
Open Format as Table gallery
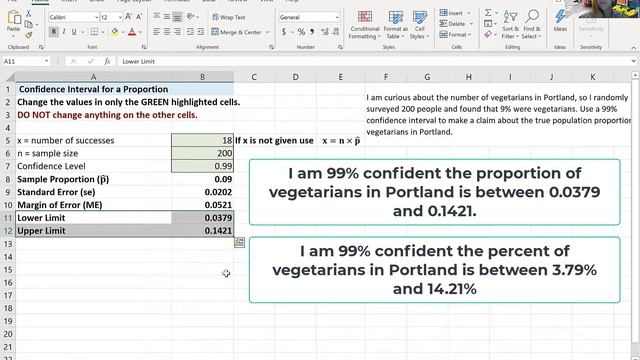396,25
